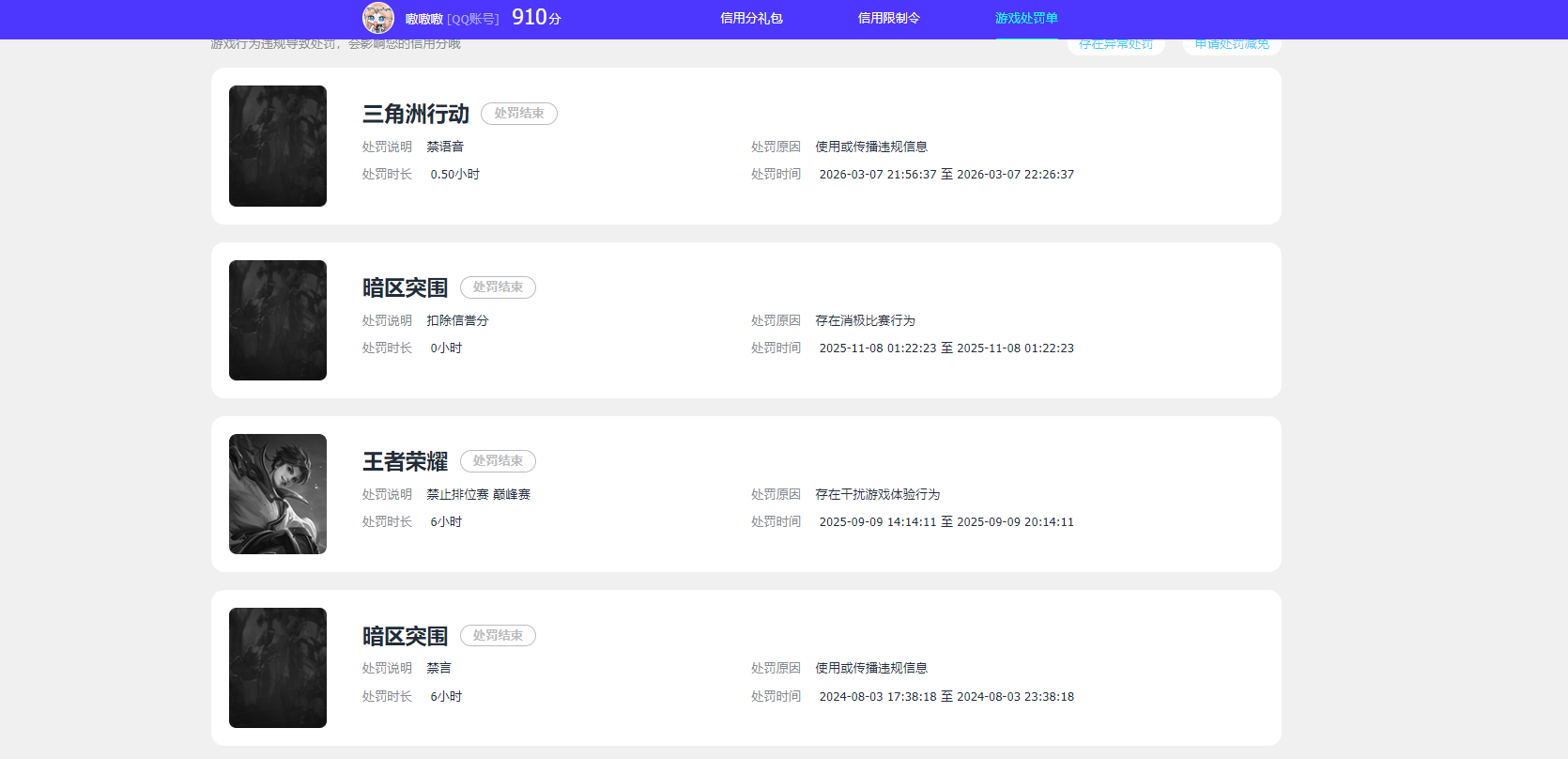1568x759 pixels.
Task: Click 存在干扰游戏体验行为 reason text
Action: pyautogui.click(x=877, y=494)
